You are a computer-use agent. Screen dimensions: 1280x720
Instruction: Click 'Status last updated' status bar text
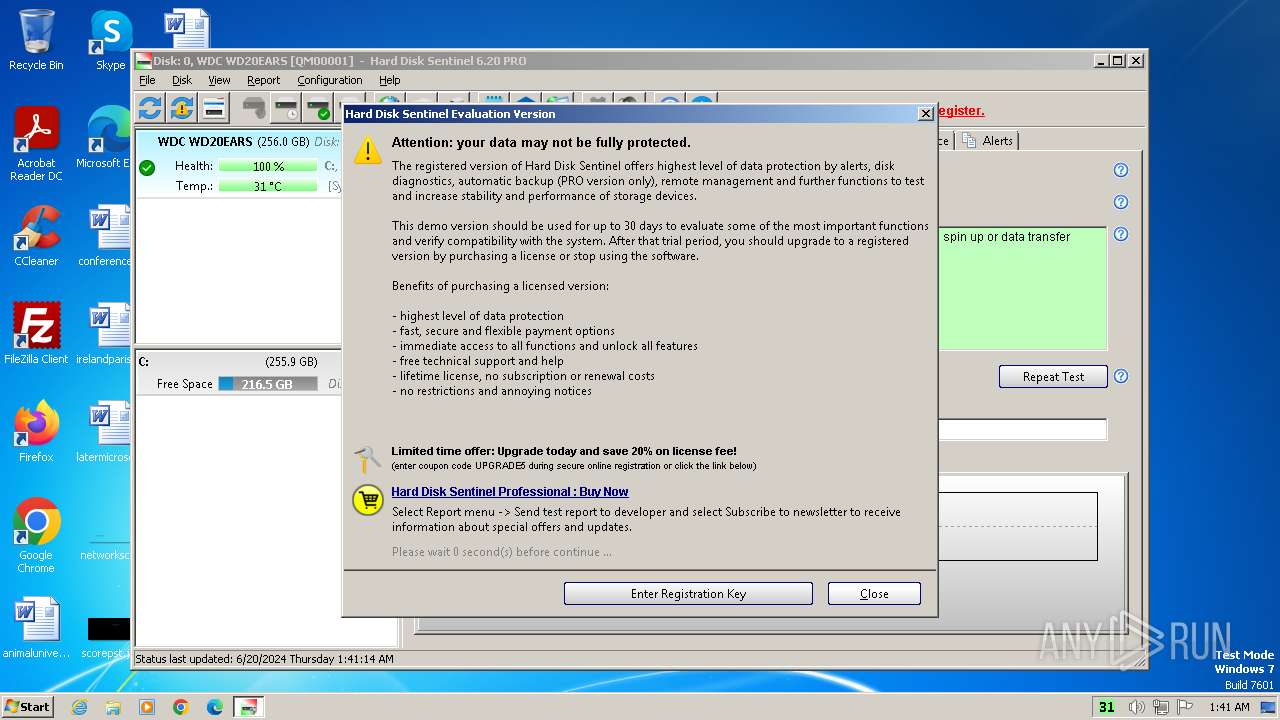(x=264, y=659)
